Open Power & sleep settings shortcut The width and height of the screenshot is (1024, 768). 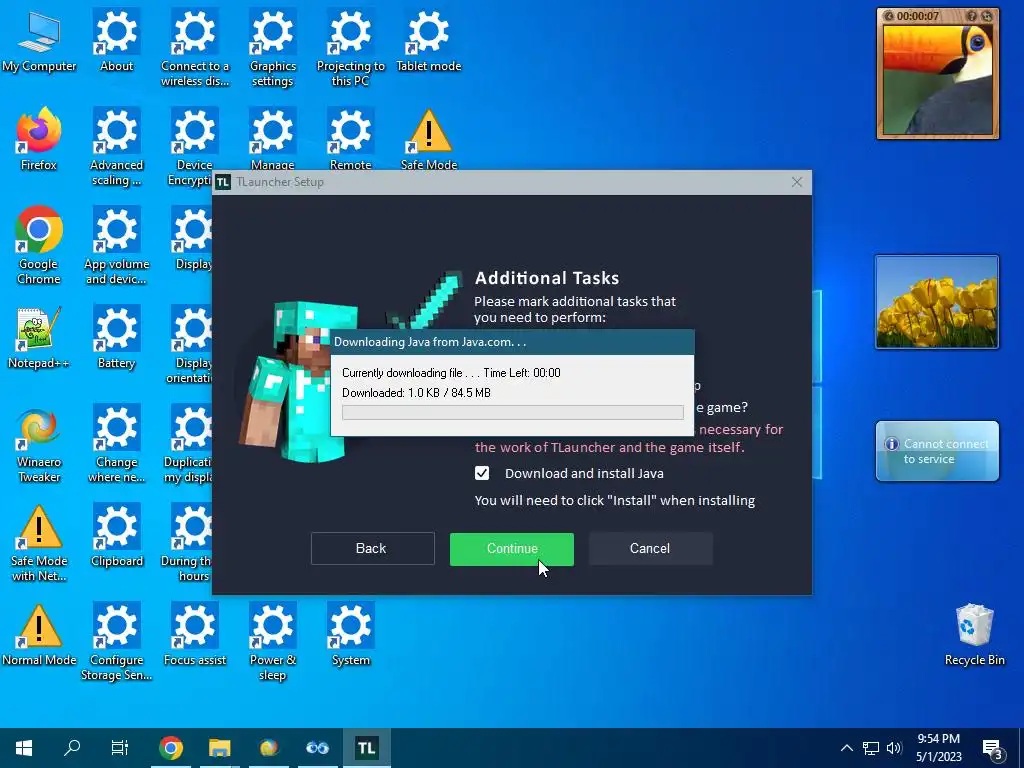pyautogui.click(x=272, y=642)
